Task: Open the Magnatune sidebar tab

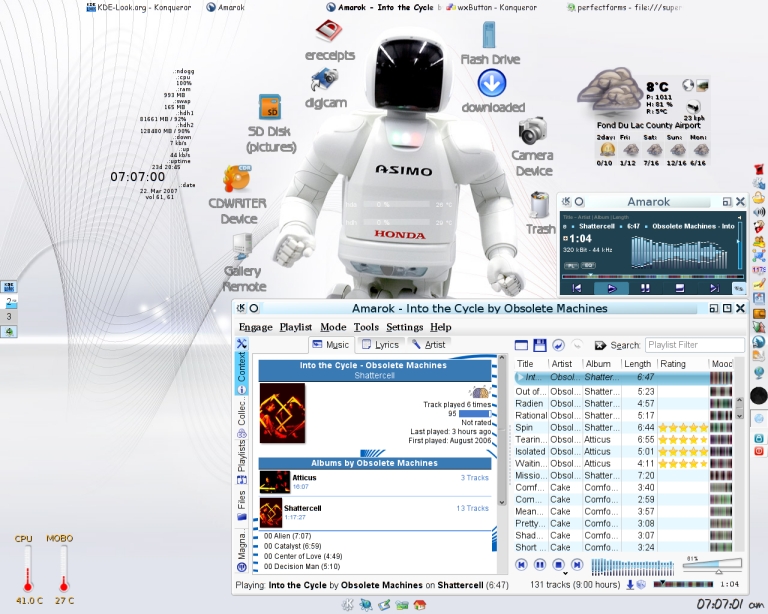Action: [x=241, y=553]
